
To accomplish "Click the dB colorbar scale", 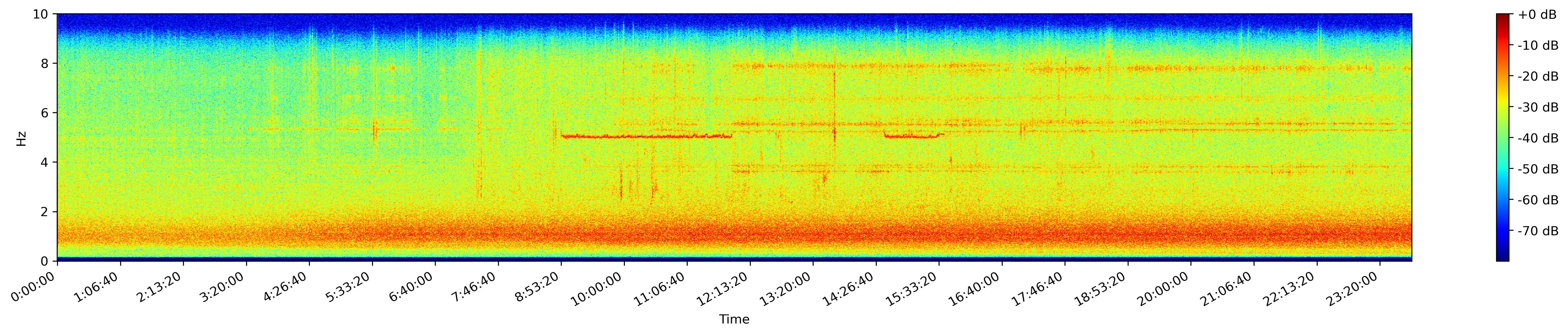I will (x=1503, y=137).
